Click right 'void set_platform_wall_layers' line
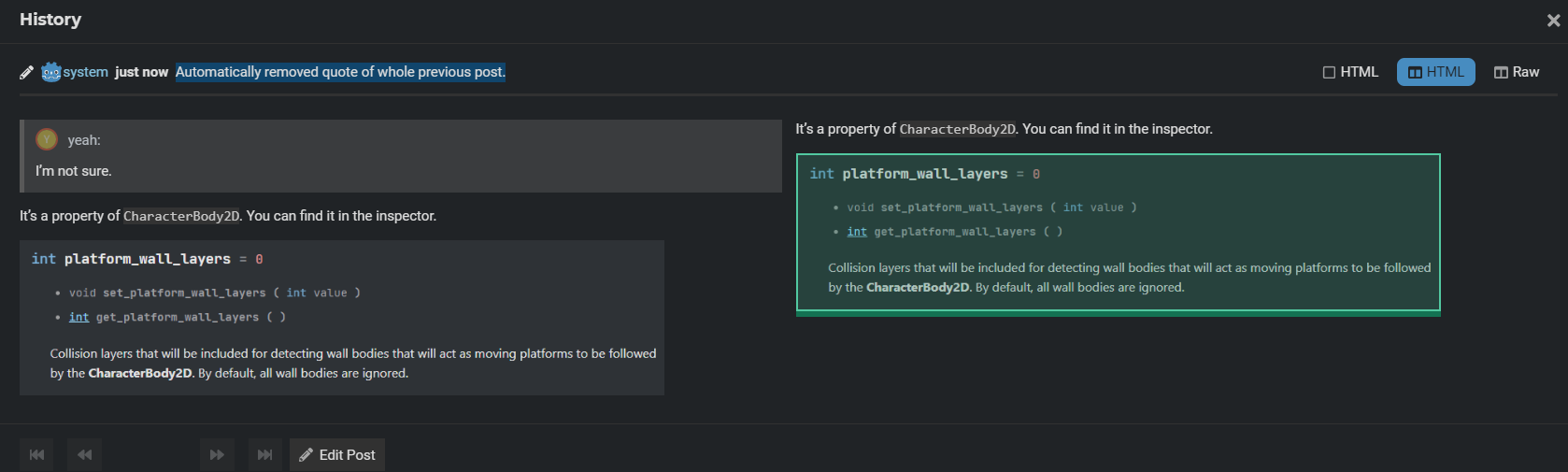Viewport: 1568px width, 472px height. [x=991, y=207]
